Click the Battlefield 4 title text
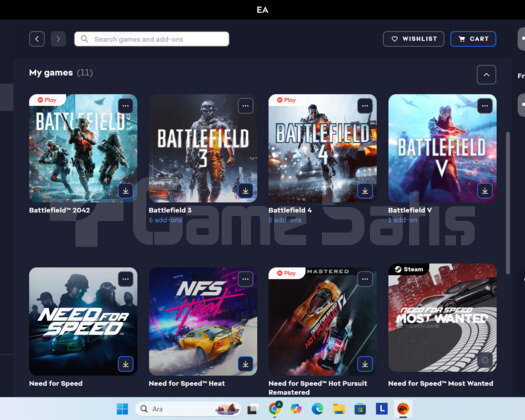Screen dimensions: 525x420 290,210
